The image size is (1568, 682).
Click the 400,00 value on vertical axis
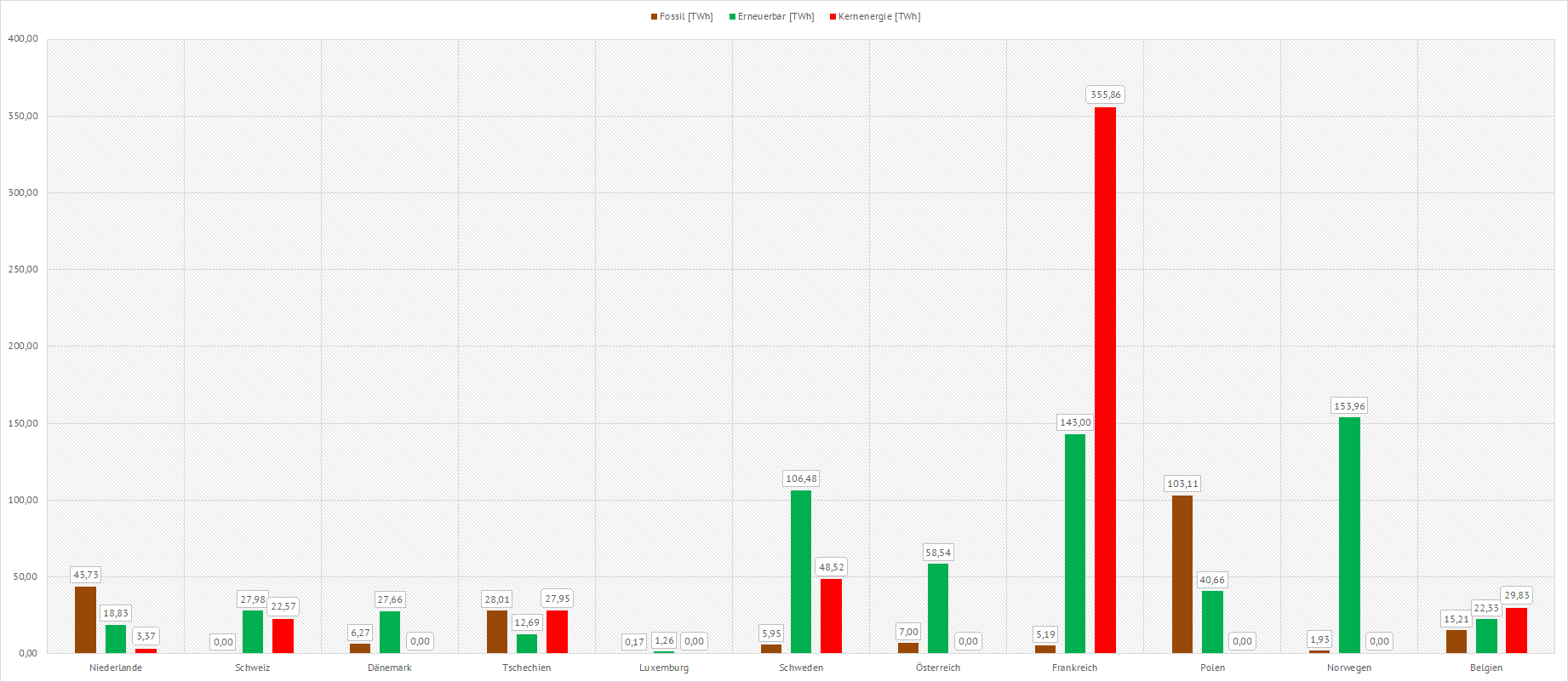(23, 39)
